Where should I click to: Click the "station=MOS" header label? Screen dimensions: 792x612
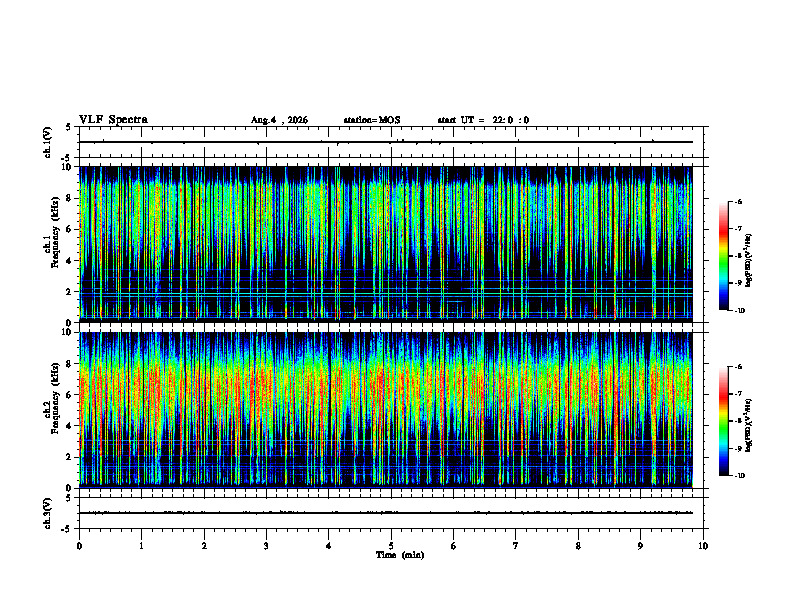coord(372,120)
